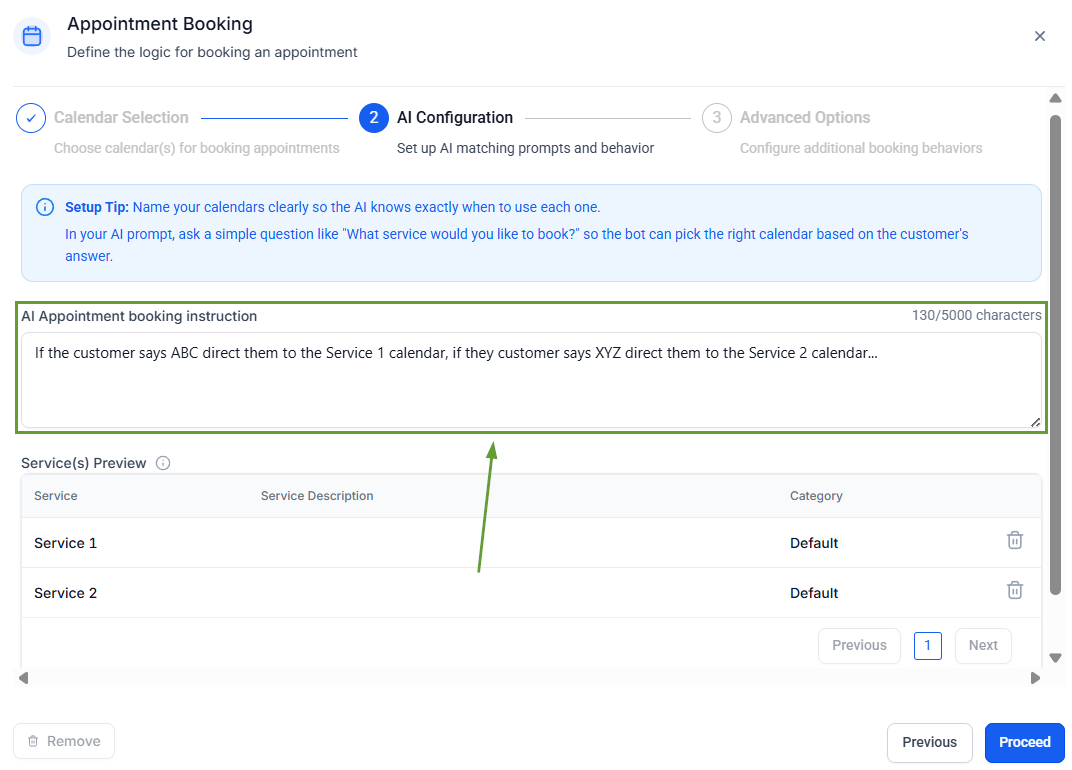This screenshot has width=1072, height=770.
Task: Click the textarea resize handle
Action: (1034, 422)
